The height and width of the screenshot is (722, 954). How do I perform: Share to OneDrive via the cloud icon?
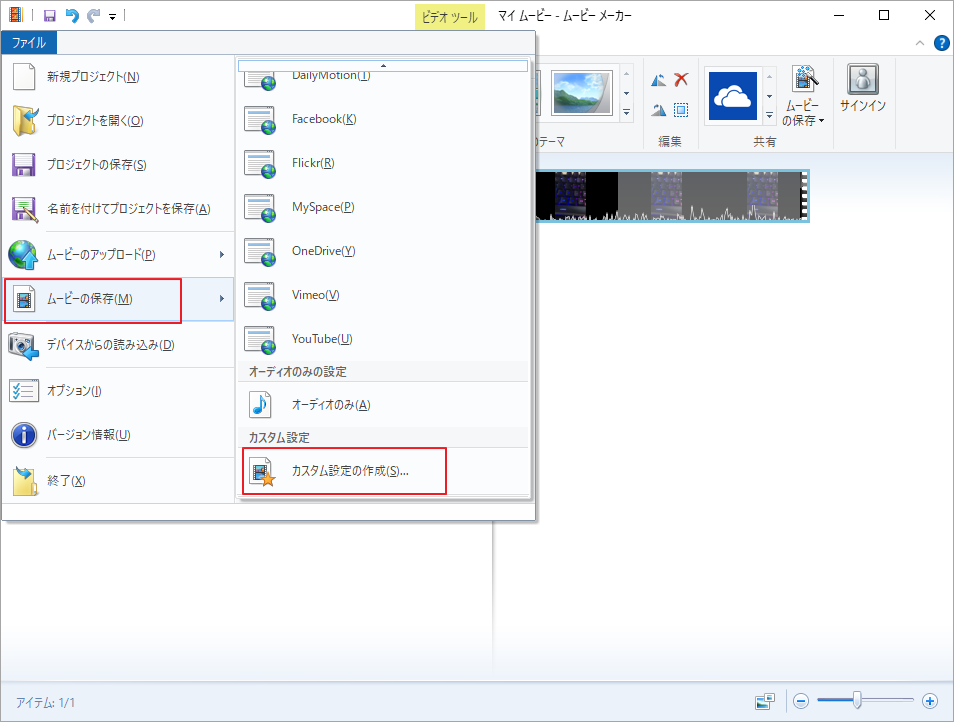click(x=733, y=96)
